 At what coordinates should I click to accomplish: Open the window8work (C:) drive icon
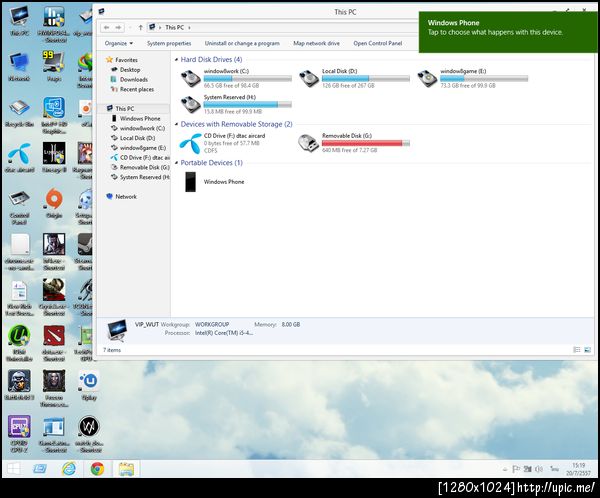point(190,78)
